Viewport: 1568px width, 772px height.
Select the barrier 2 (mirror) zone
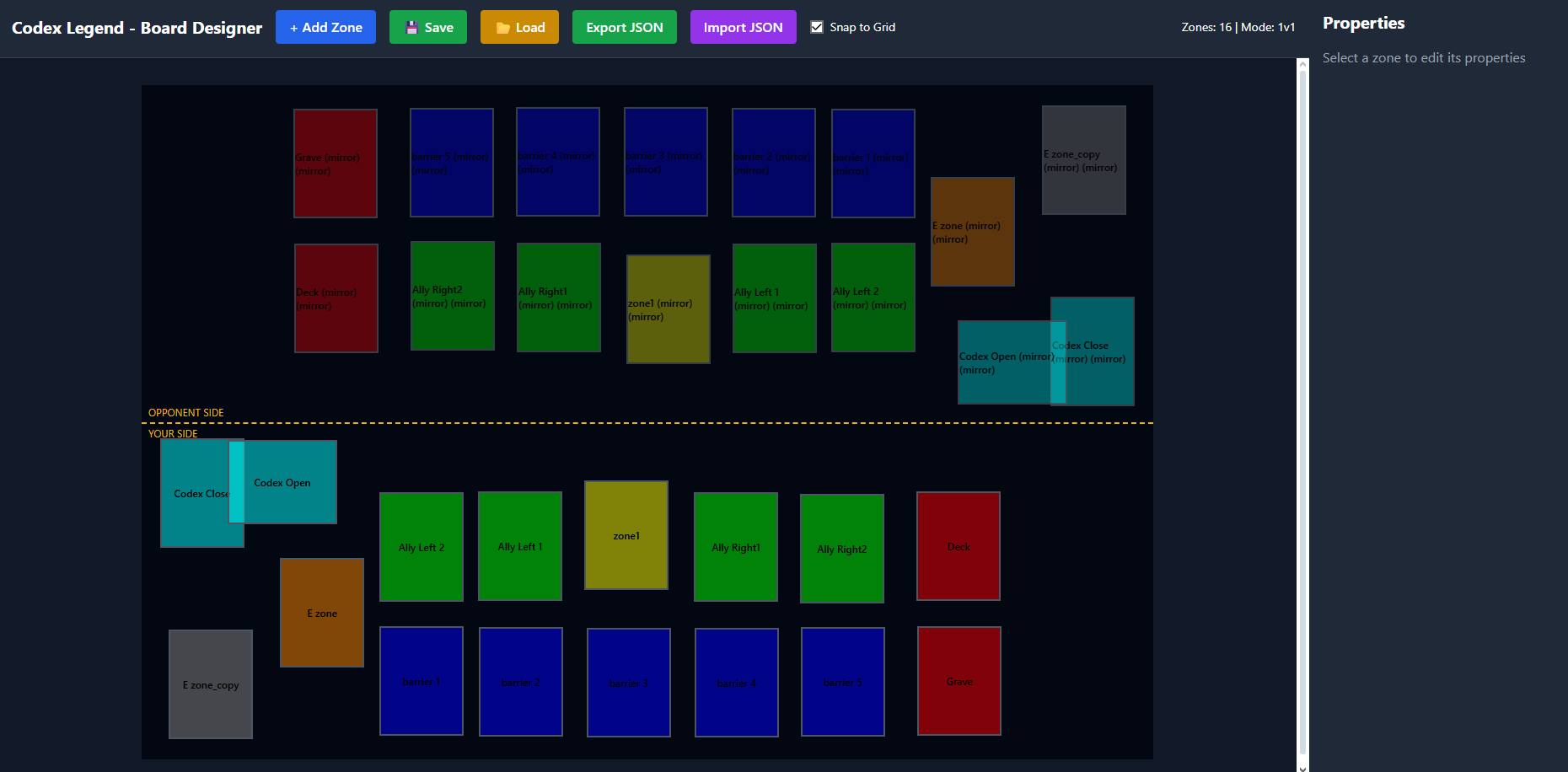tap(774, 163)
